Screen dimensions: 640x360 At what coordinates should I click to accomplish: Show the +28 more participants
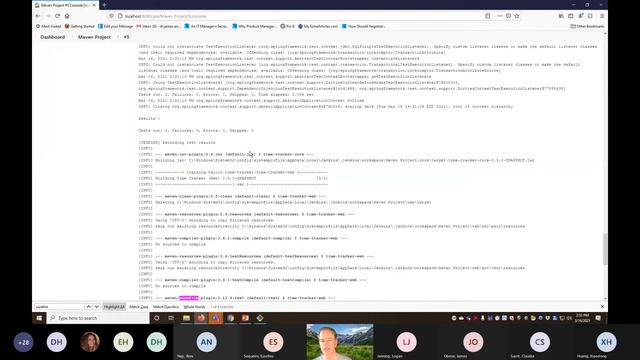[x=24, y=342]
